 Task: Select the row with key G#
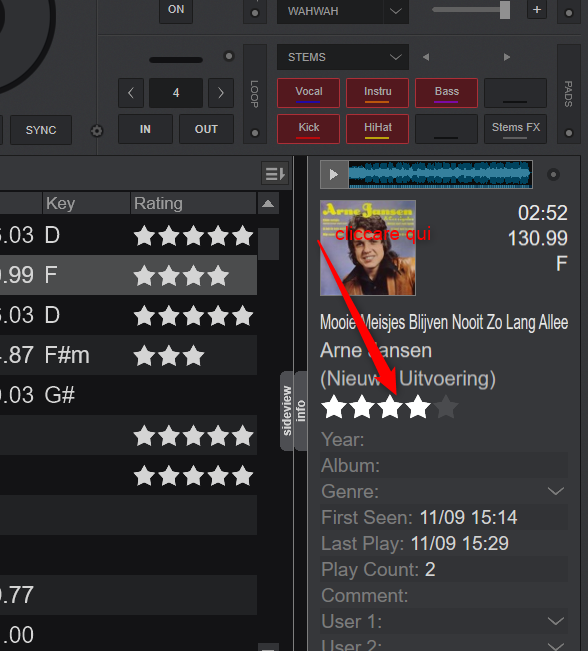128,395
